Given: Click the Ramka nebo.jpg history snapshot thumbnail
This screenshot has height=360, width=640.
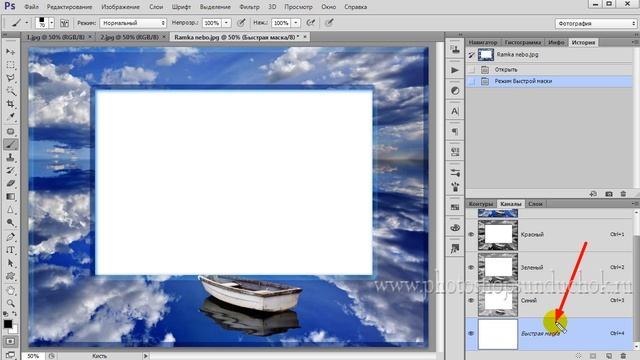Looking at the screenshot, I should pyautogui.click(x=486, y=55).
